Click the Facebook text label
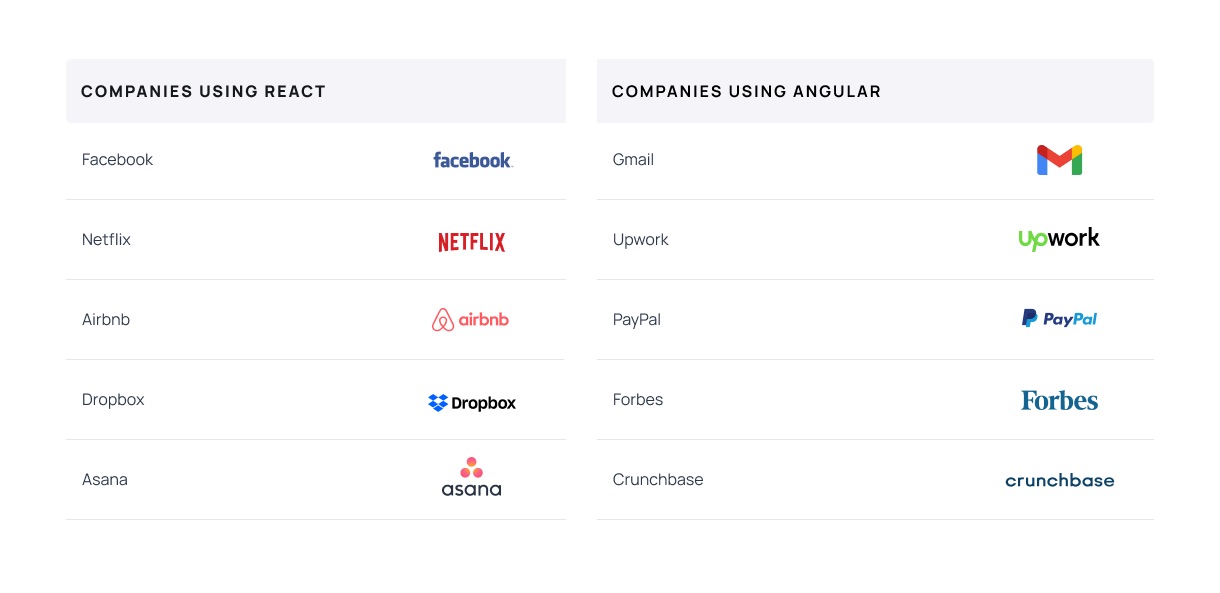Image resolution: width=1220 pixels, height=593 pixels. [x=117, y=160]
